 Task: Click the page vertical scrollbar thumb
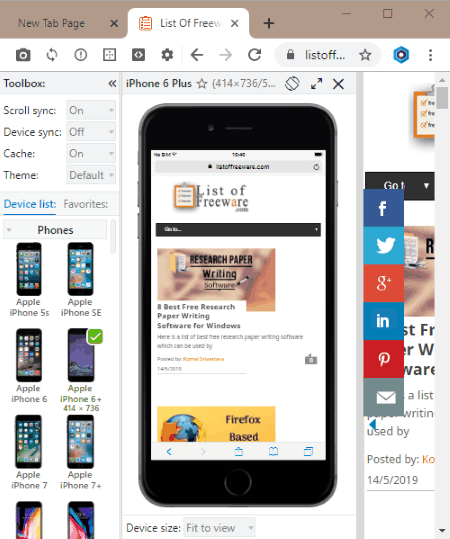coord(442,97)
